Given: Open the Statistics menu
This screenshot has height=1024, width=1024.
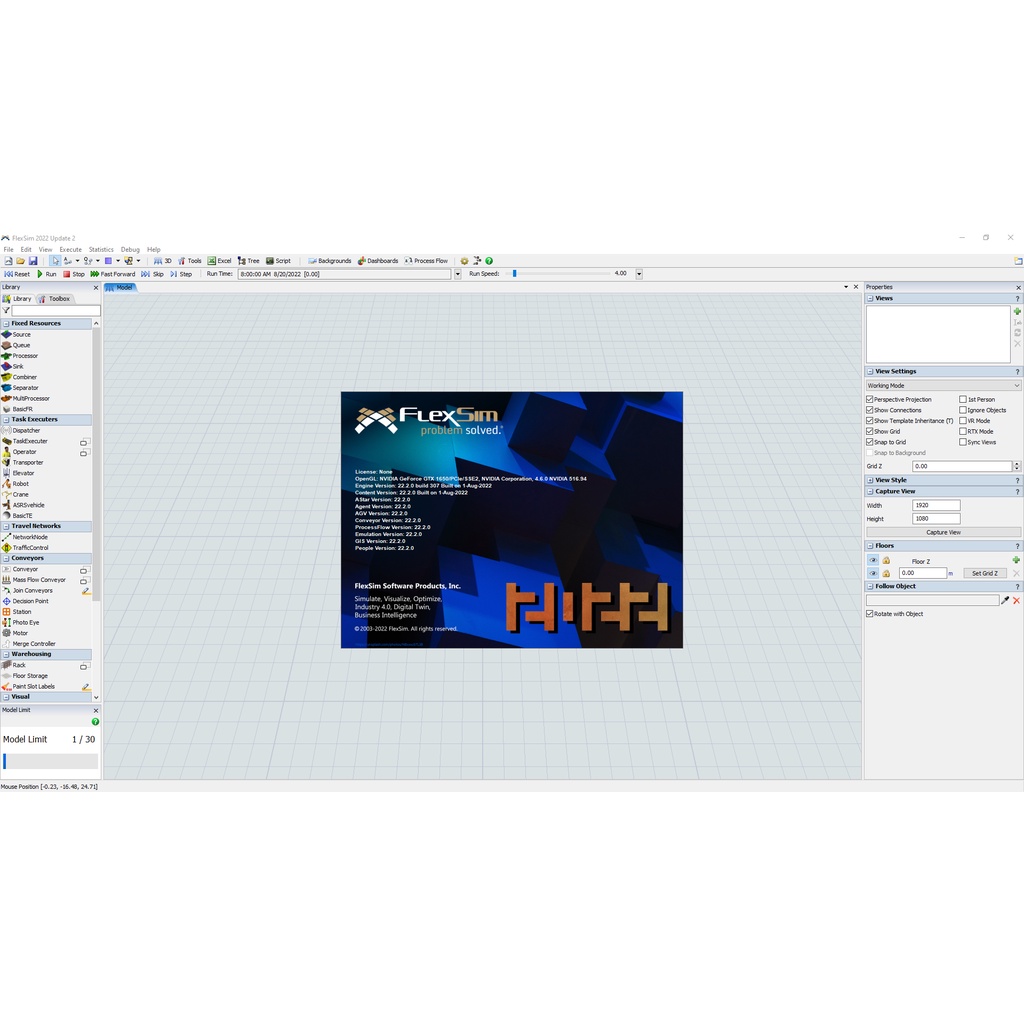Looking at the screenshot, I should point(101,250).
